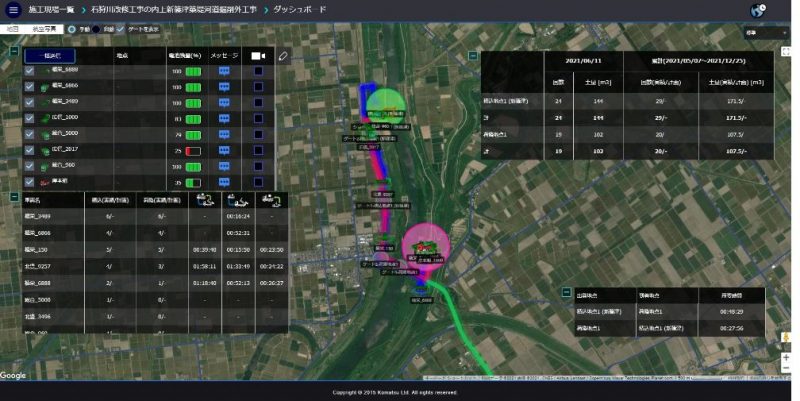
Task: Open message icon for the _6866 vehicle row
Action: (x=224, y=87)
